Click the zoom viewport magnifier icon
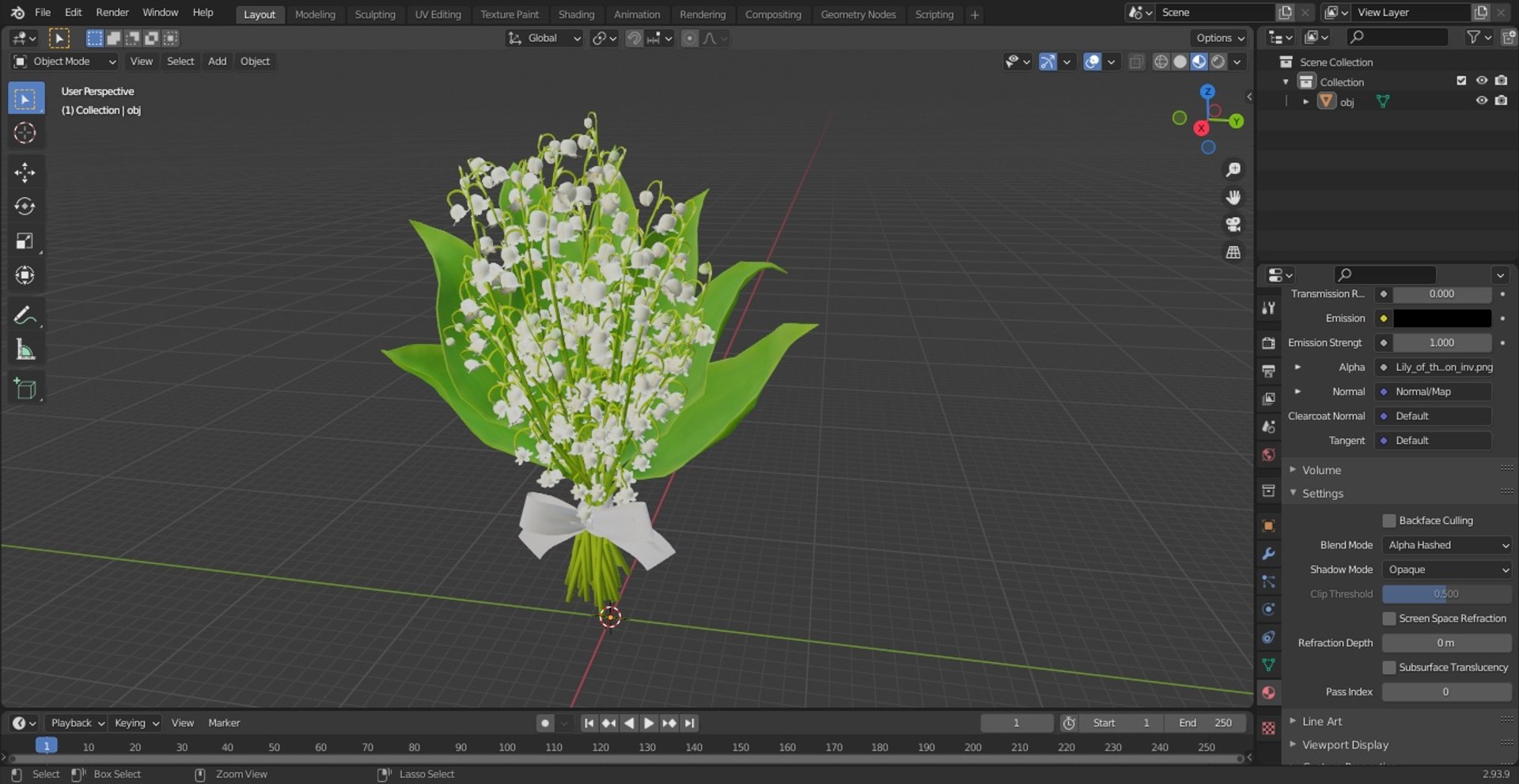Viewport: 1519px width, 784px height. pos(1233,169)
